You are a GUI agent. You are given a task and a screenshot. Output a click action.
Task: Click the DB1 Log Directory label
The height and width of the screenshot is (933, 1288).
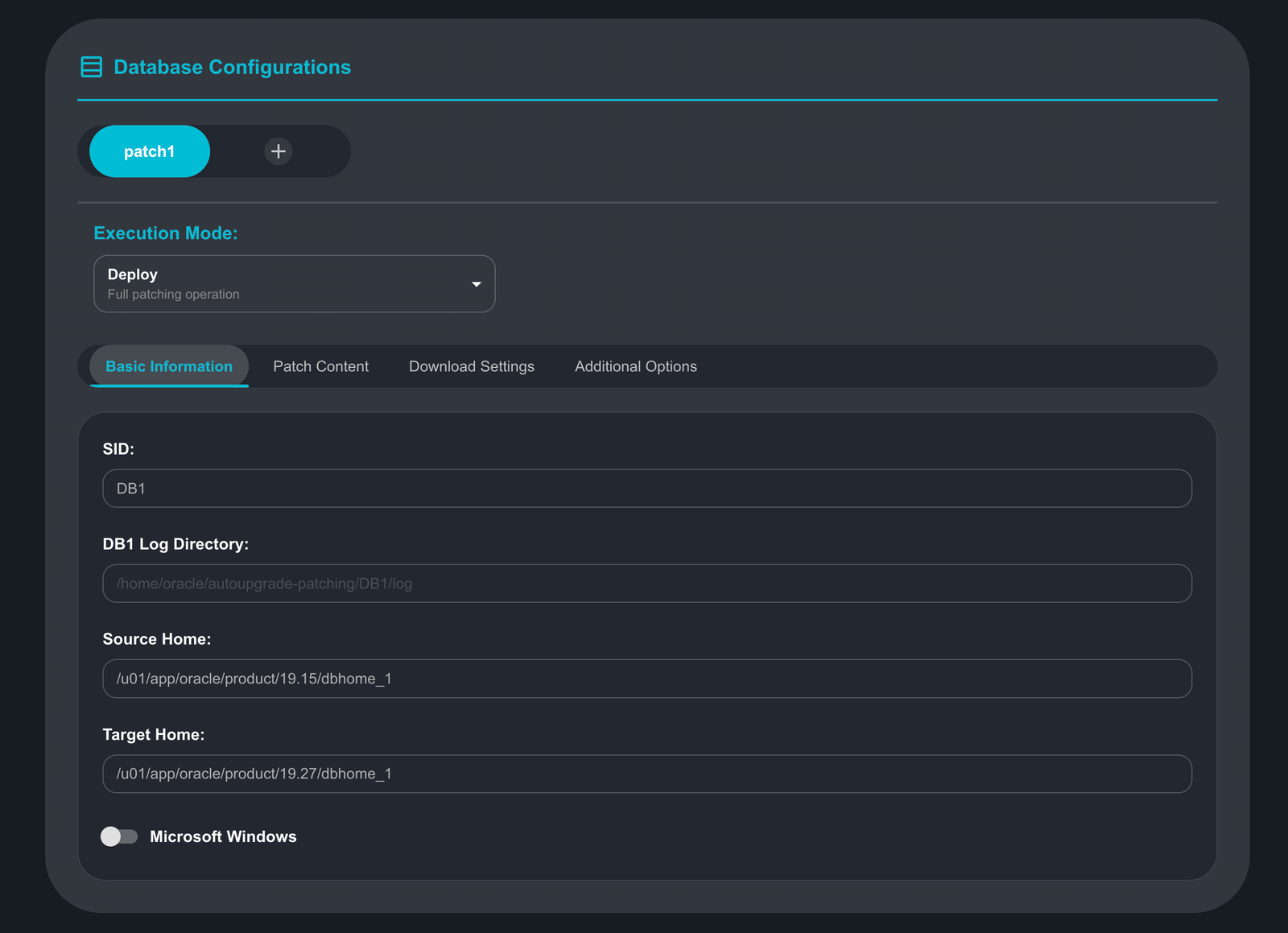(175, 544)
